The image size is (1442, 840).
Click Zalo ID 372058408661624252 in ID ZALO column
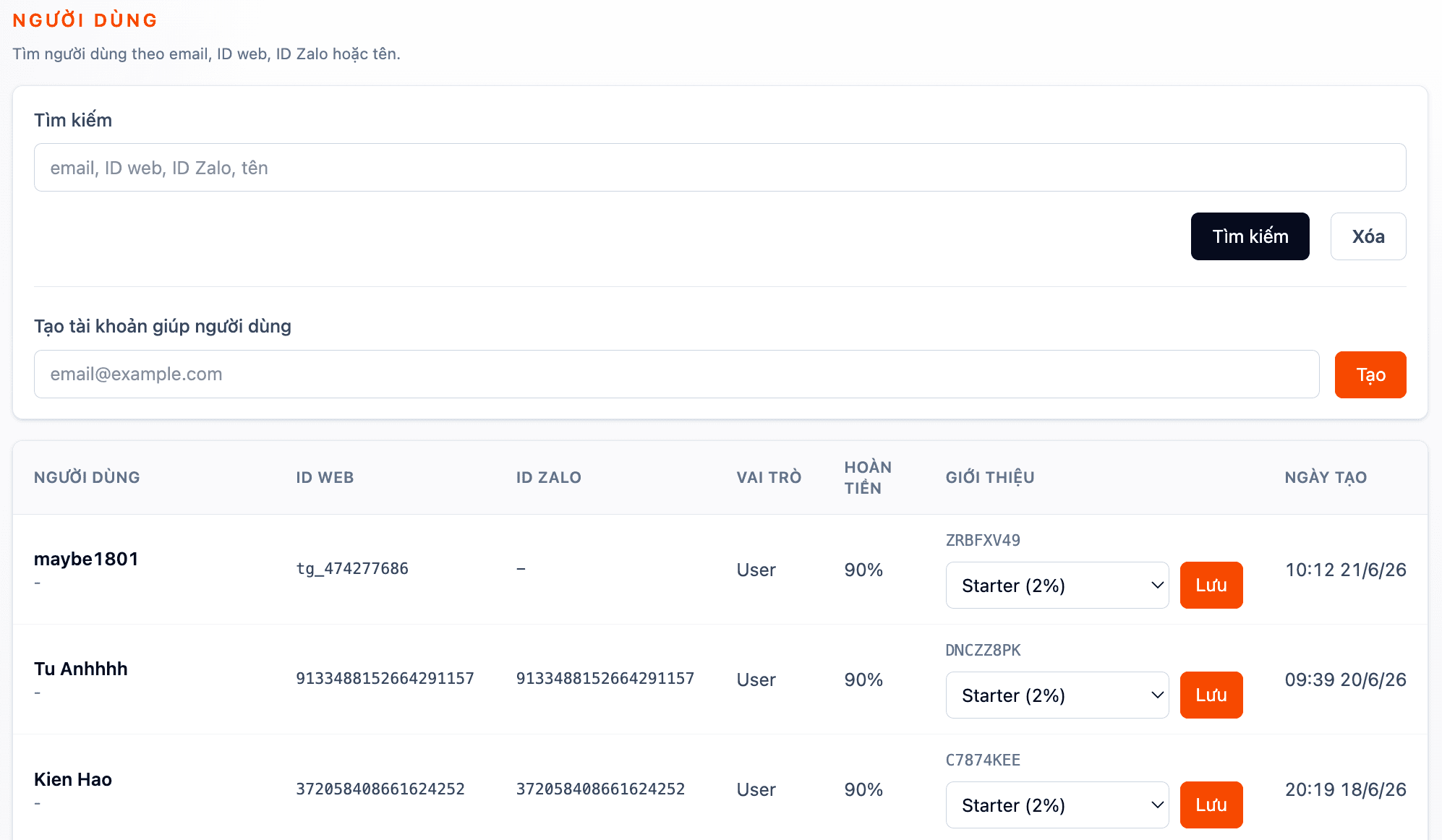pyautogui.click(x=600, y=789)
